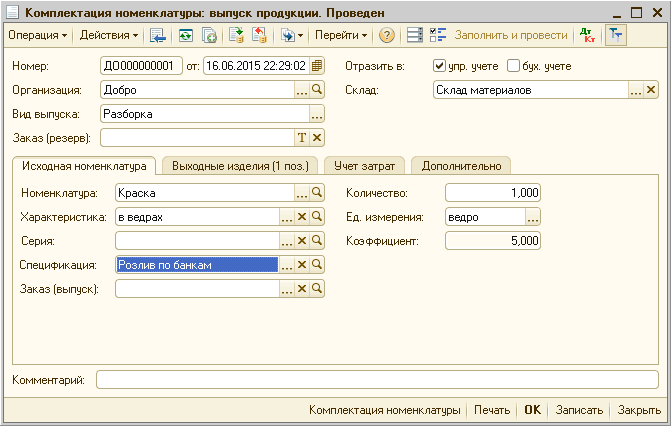
Task: Open the Перейти dropdown menu
Action: pyautogui.click(x=341, y=35)
